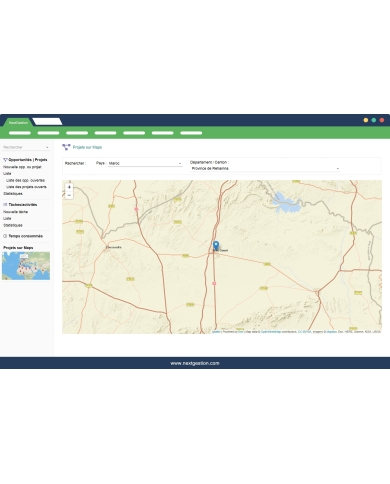The image size is (390, 484).
Task: Open the Tâches/activités section heading
Action: point(23,205)
